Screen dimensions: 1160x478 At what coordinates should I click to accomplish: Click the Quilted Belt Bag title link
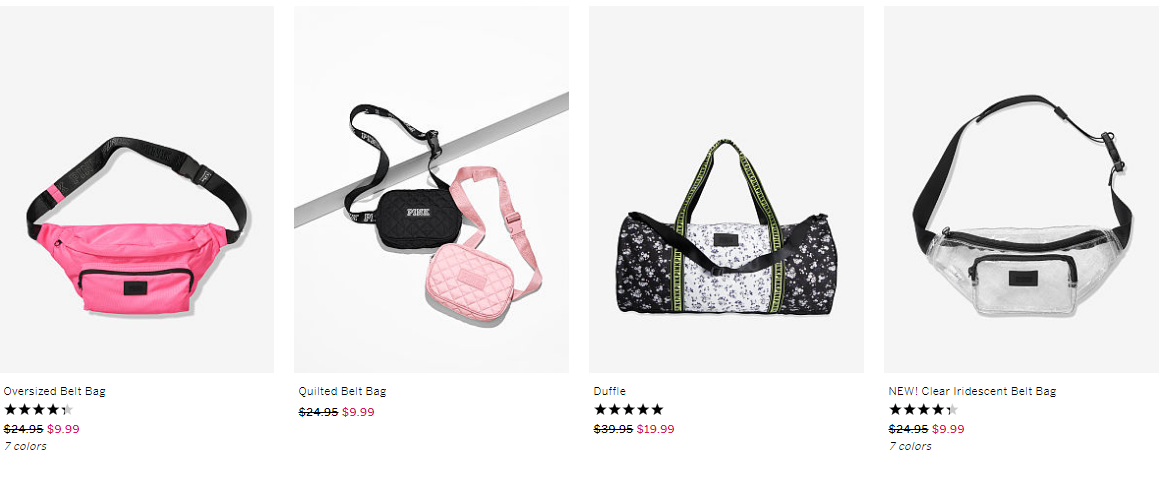(343, 391)
